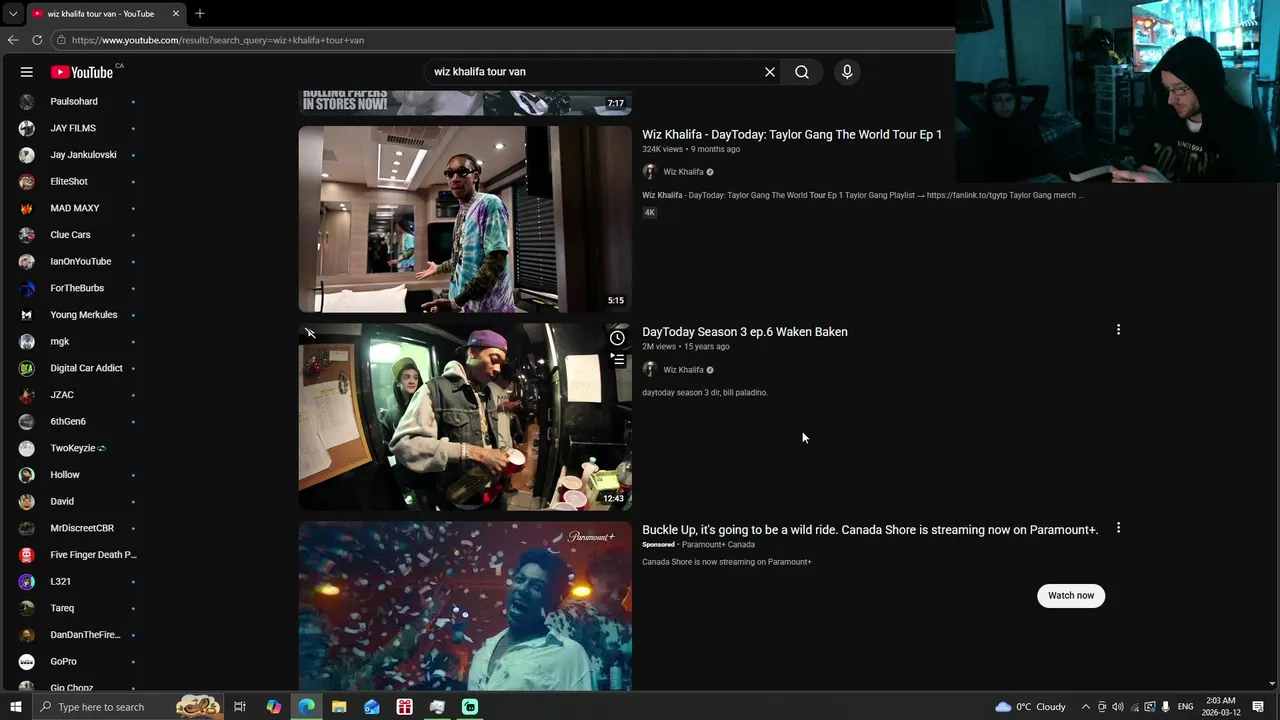
Task: Open more options for the Canada Shore ad
Action: click(1118, 528)
